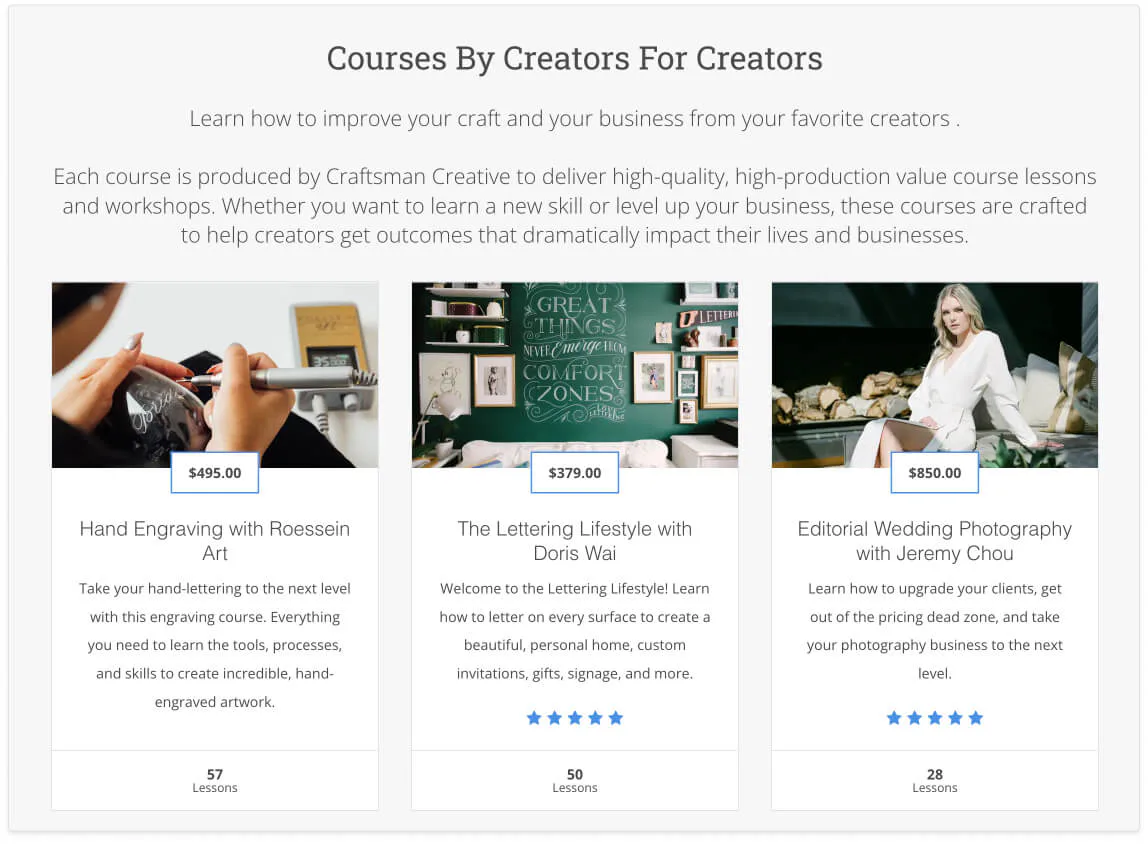The width and height of the screenshot is (1148, 844).
Task: Select the $379.00 price tag
Action: (575, 473)
